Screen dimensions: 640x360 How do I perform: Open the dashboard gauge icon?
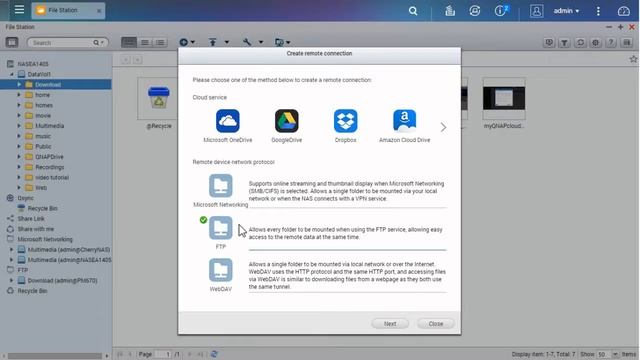point(624,11)
